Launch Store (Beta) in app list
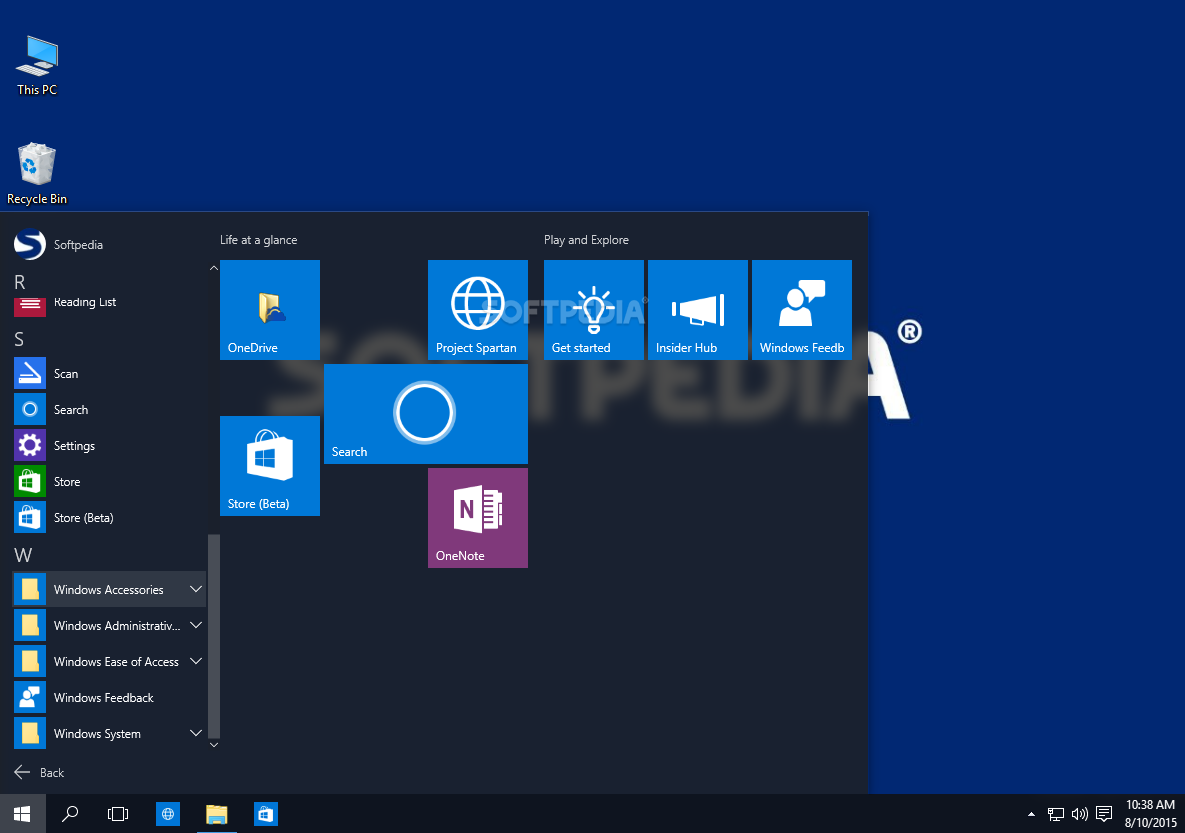This screenshot has height=833, width=1185. click(x=110, y=518)
